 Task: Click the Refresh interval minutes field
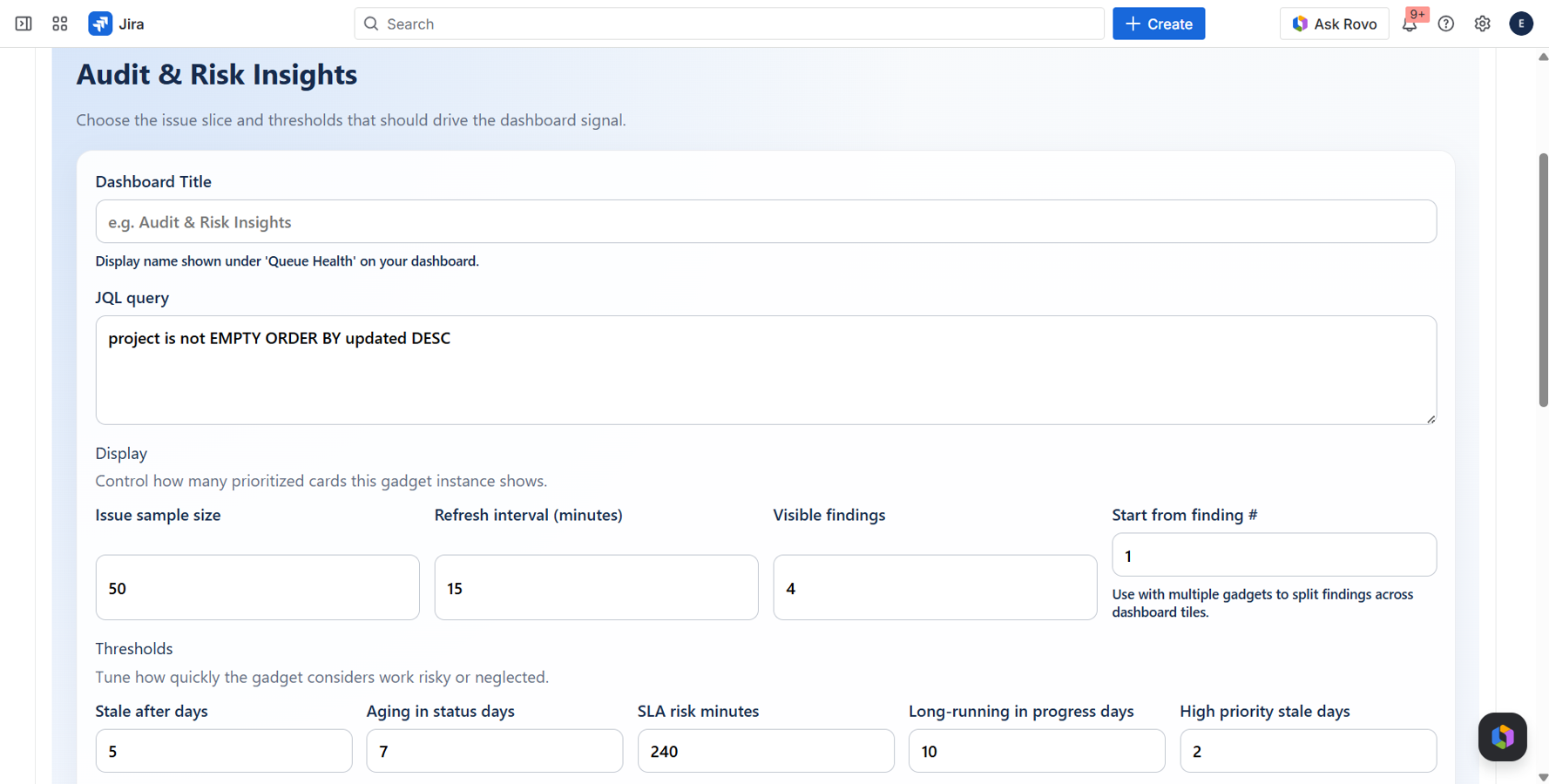coord(596,587)
